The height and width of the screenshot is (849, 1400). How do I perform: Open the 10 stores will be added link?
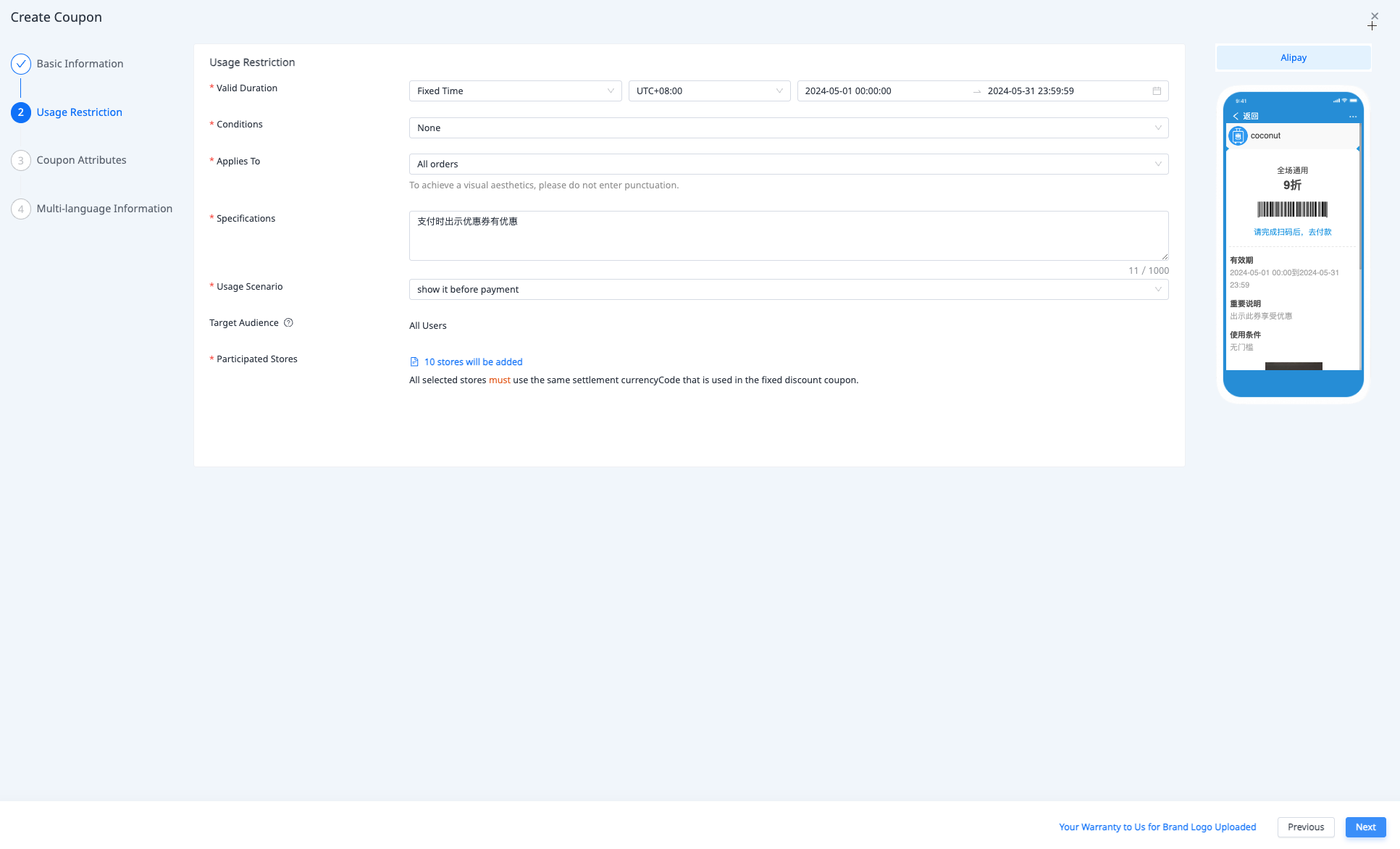pyautogui.click(x=473, y=362)
